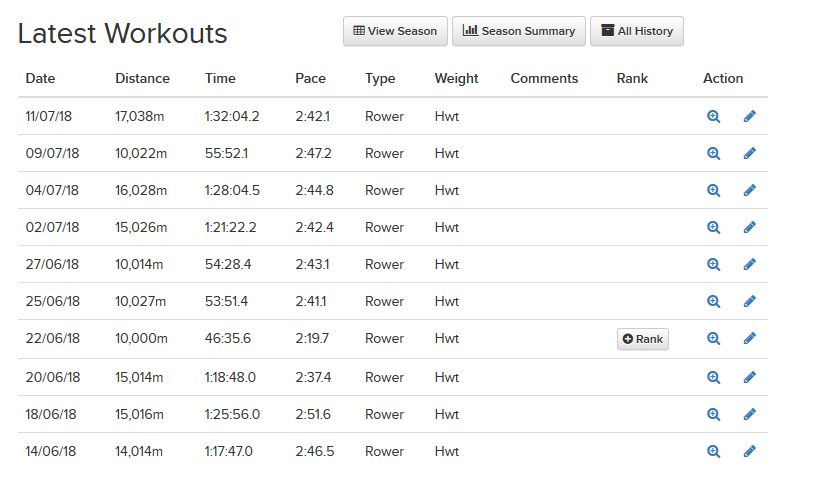Edit the 18/06/18 workout entry
The image size is (816, 497).
(749, 414)
